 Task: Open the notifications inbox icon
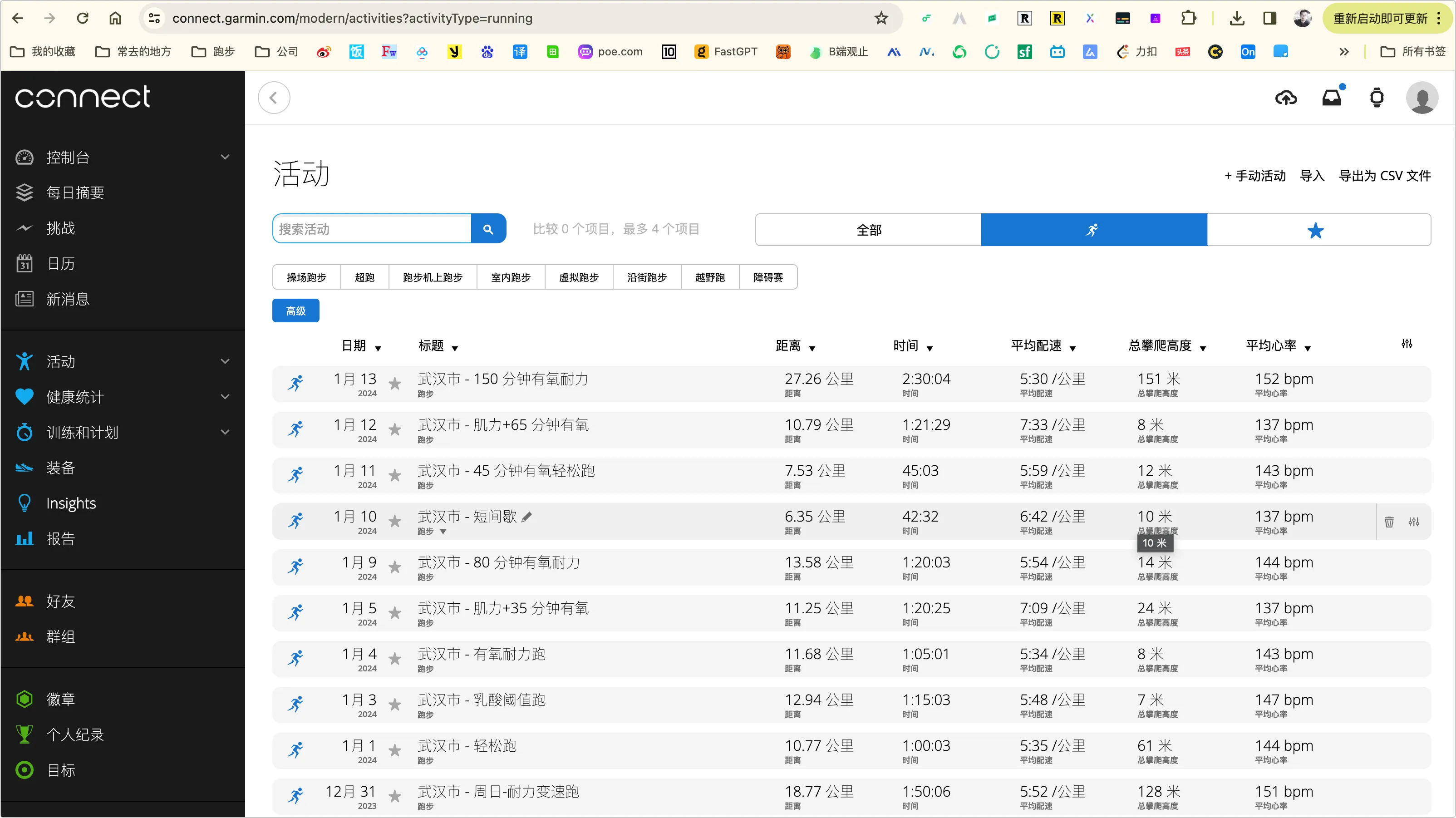[1331, 99]
